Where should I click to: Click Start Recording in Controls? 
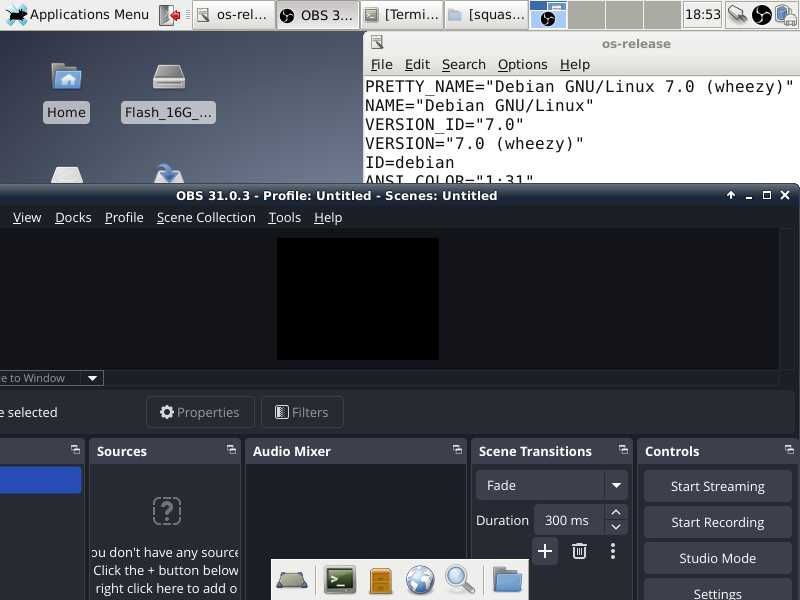point(717,522)
